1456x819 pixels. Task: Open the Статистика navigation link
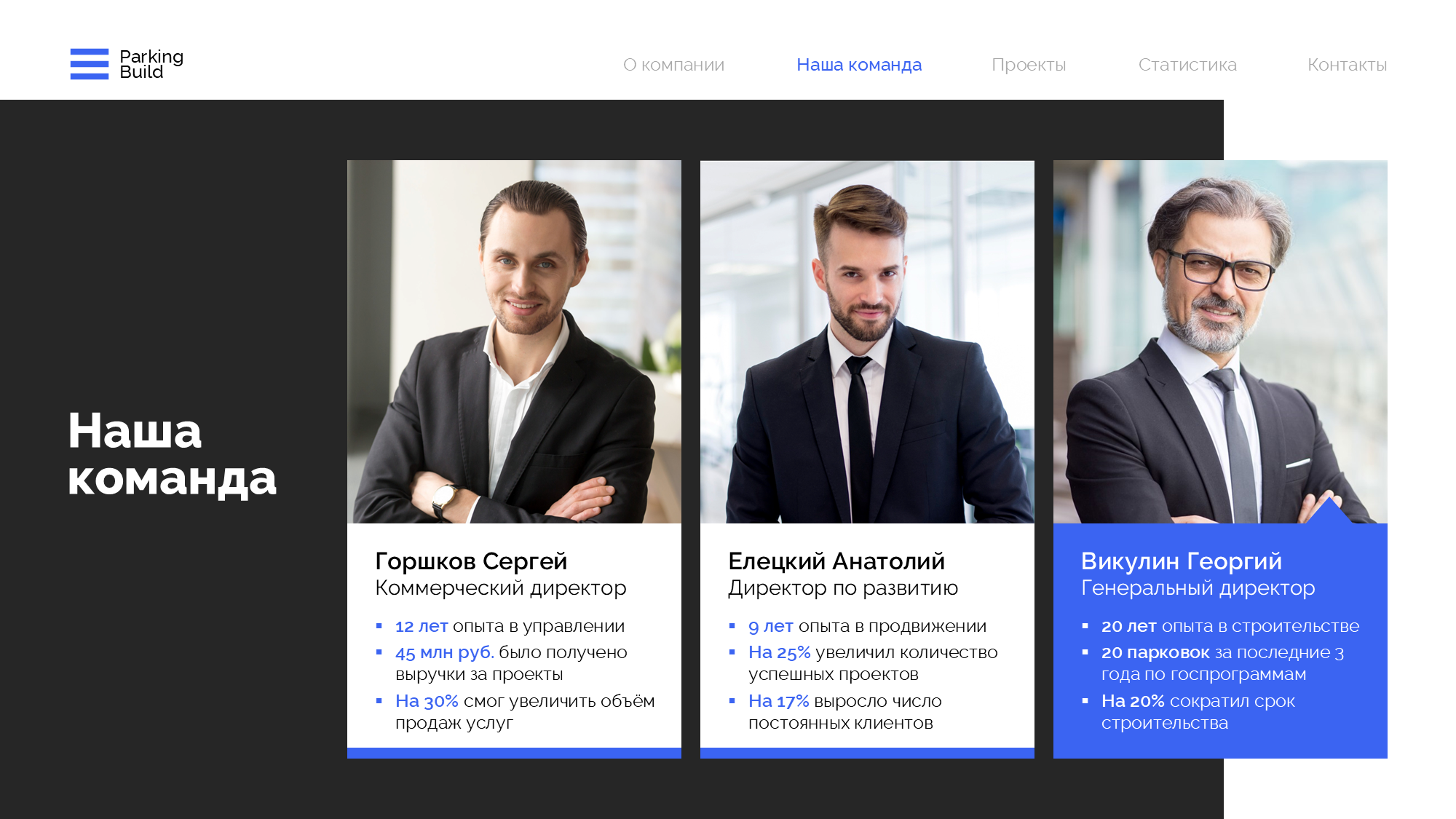point(1187,65)
